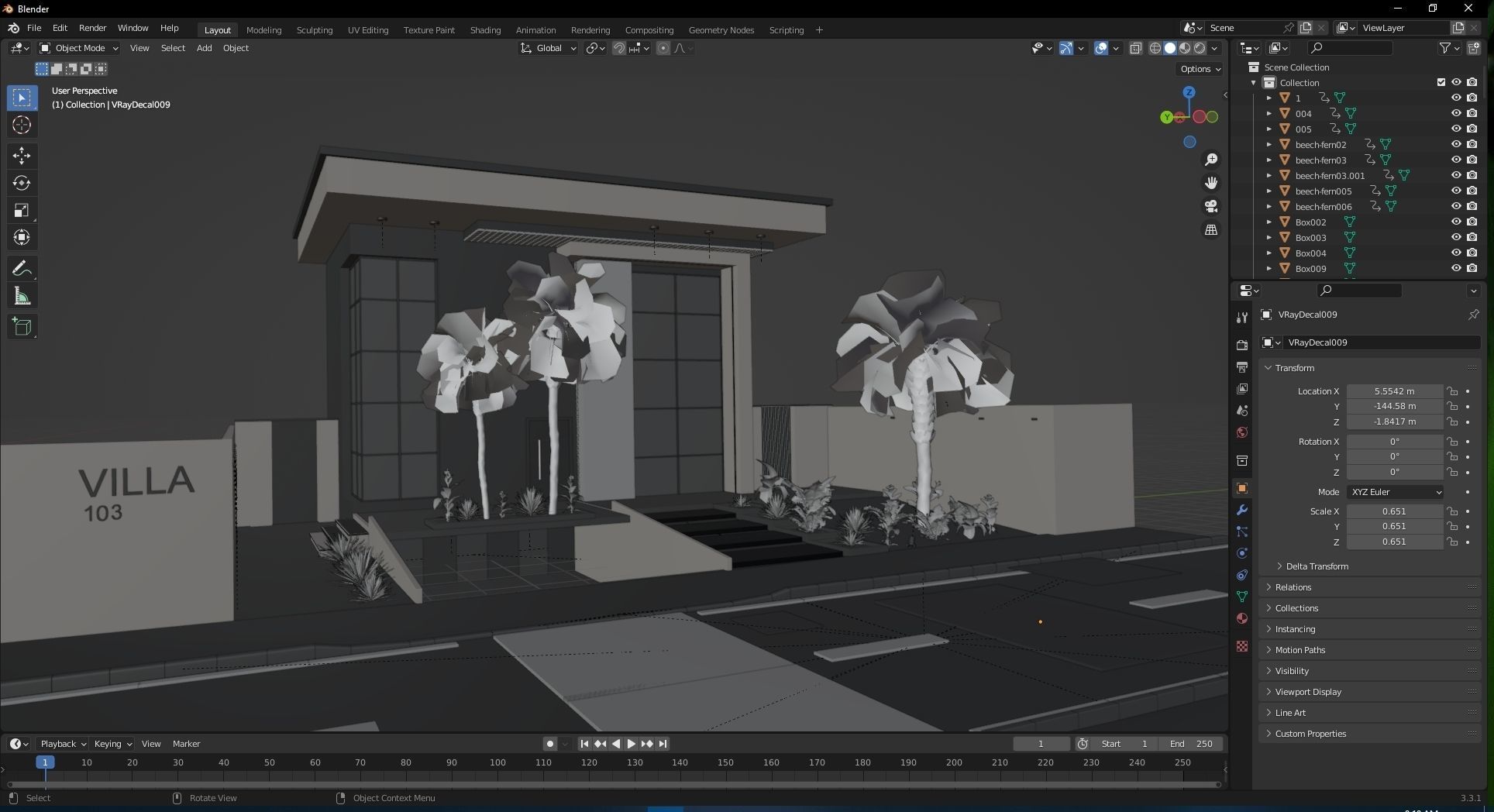Open the Playback dropdown in timeline
1494x812 pixels.
coord(63,744)
